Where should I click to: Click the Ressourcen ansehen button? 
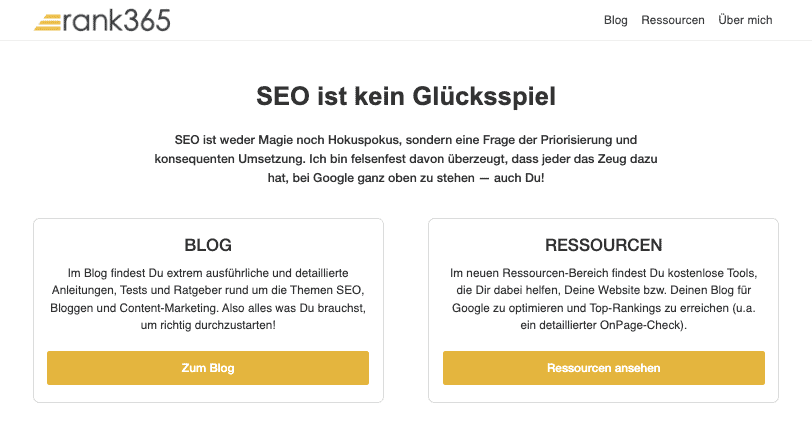[x=603, y=368]
